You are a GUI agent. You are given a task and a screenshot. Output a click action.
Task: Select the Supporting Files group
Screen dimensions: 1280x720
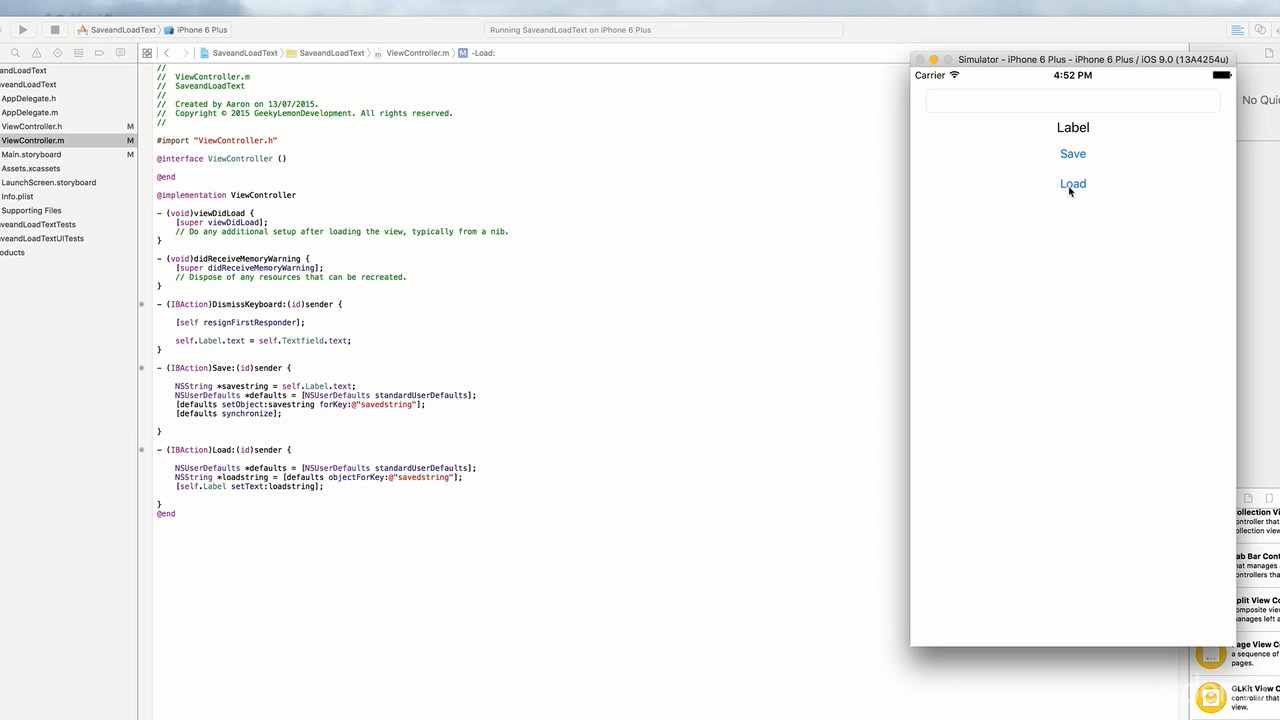(31, 211)
